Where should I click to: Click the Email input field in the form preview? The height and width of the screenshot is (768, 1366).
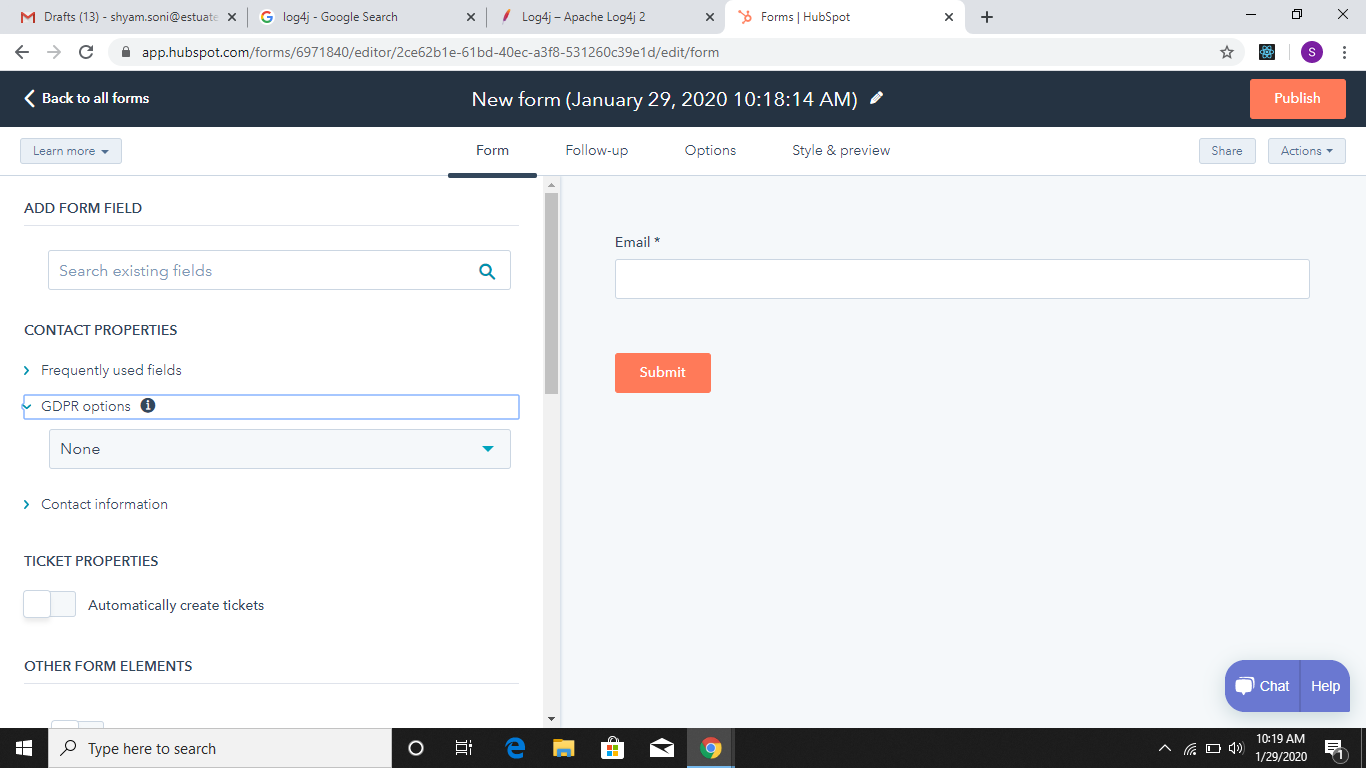(961, 279)
